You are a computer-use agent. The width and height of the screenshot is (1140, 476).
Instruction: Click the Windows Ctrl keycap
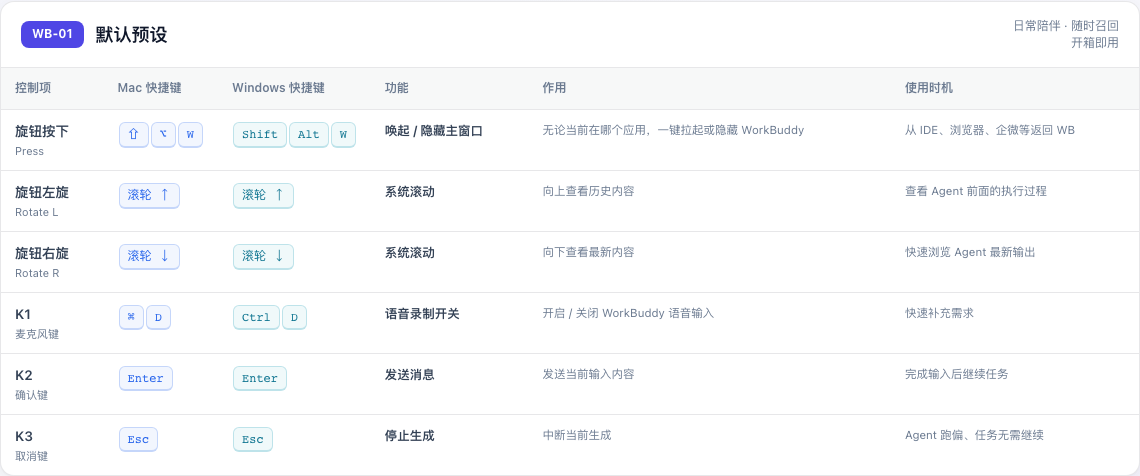click(x=256, y=318)
